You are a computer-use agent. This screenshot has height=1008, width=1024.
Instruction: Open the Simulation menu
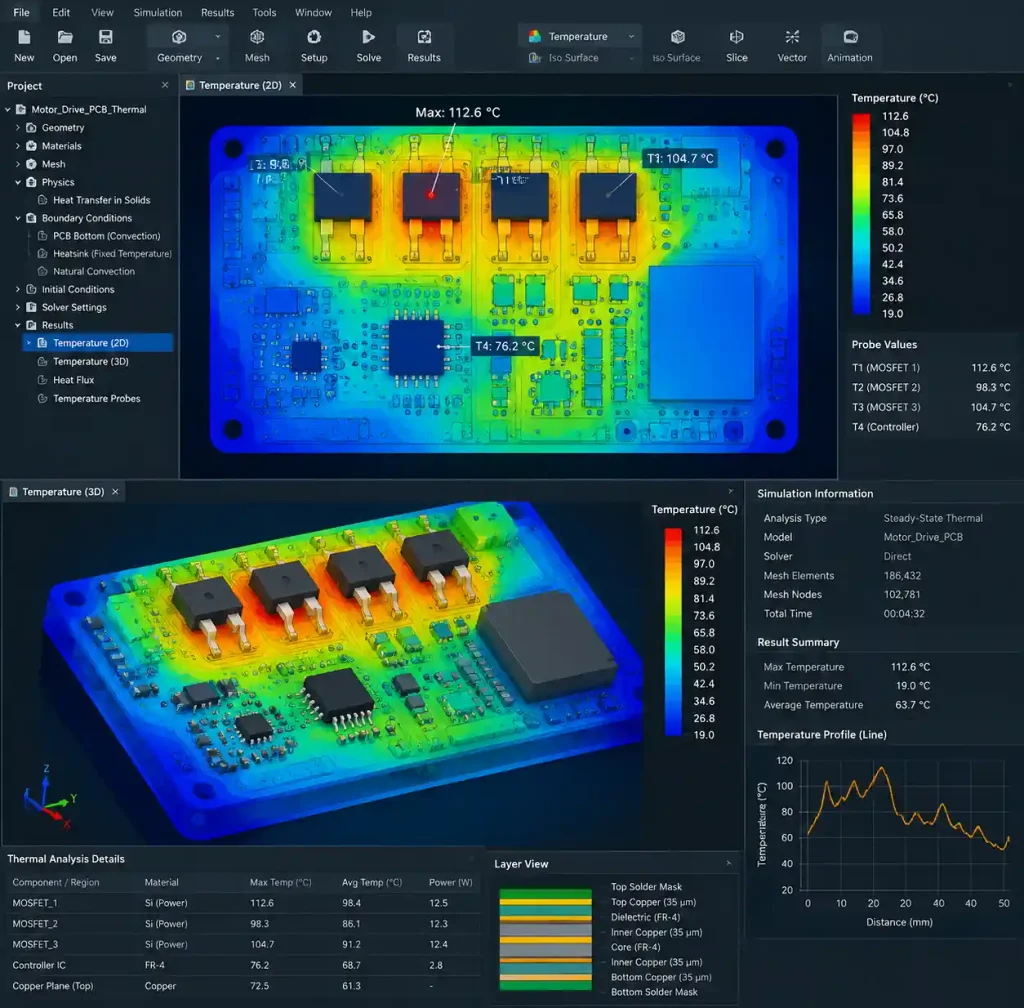point(158,12)
